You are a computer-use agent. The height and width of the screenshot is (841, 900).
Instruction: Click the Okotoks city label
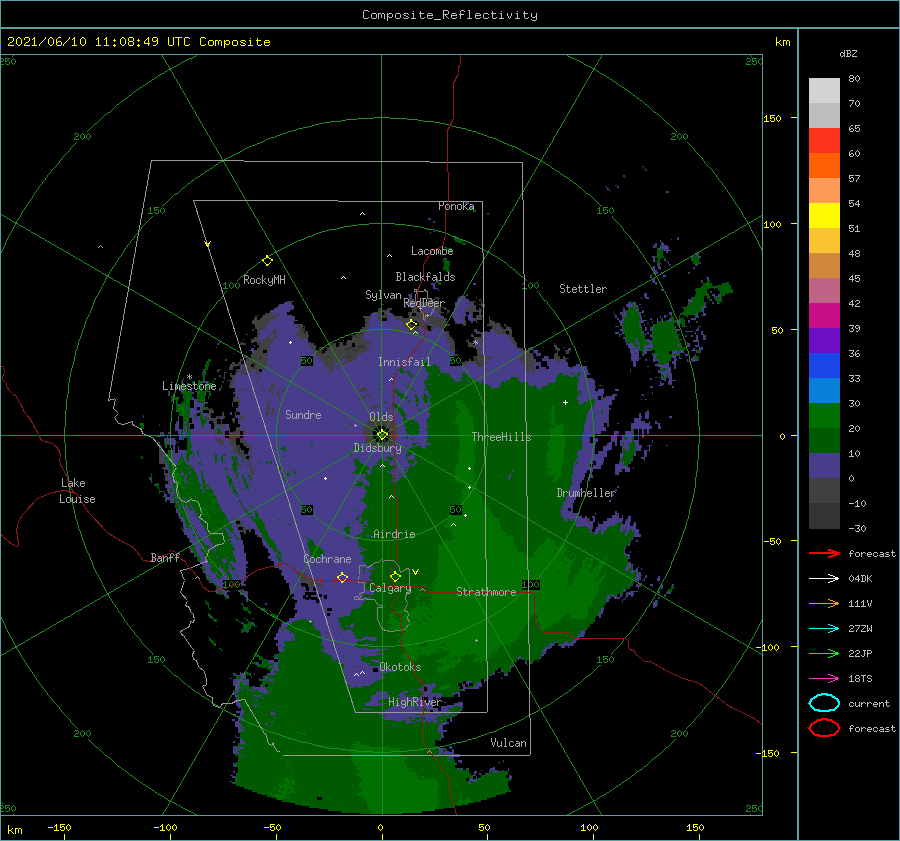[x=400, y=667]
